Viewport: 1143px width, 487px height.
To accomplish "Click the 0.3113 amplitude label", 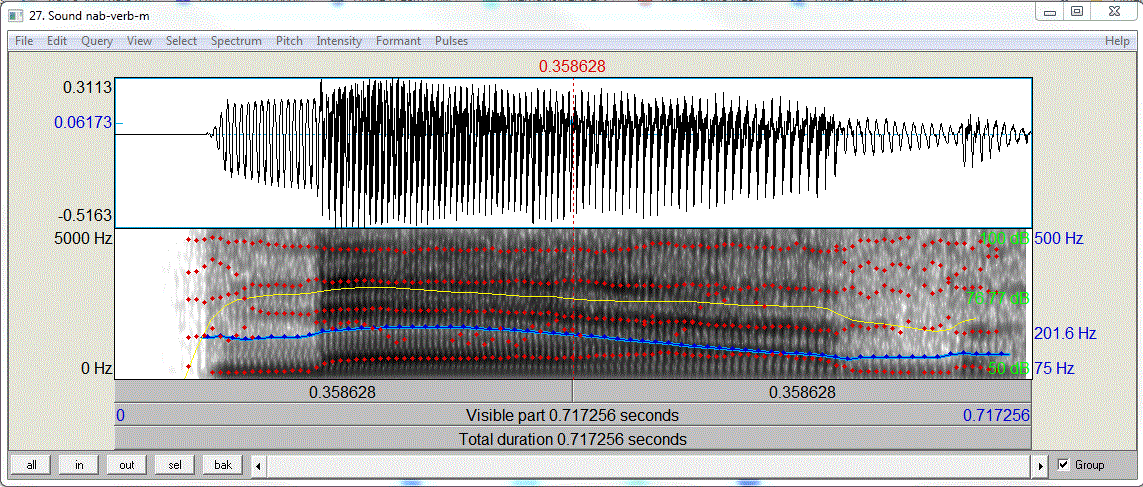I will [x=87, y=88].
